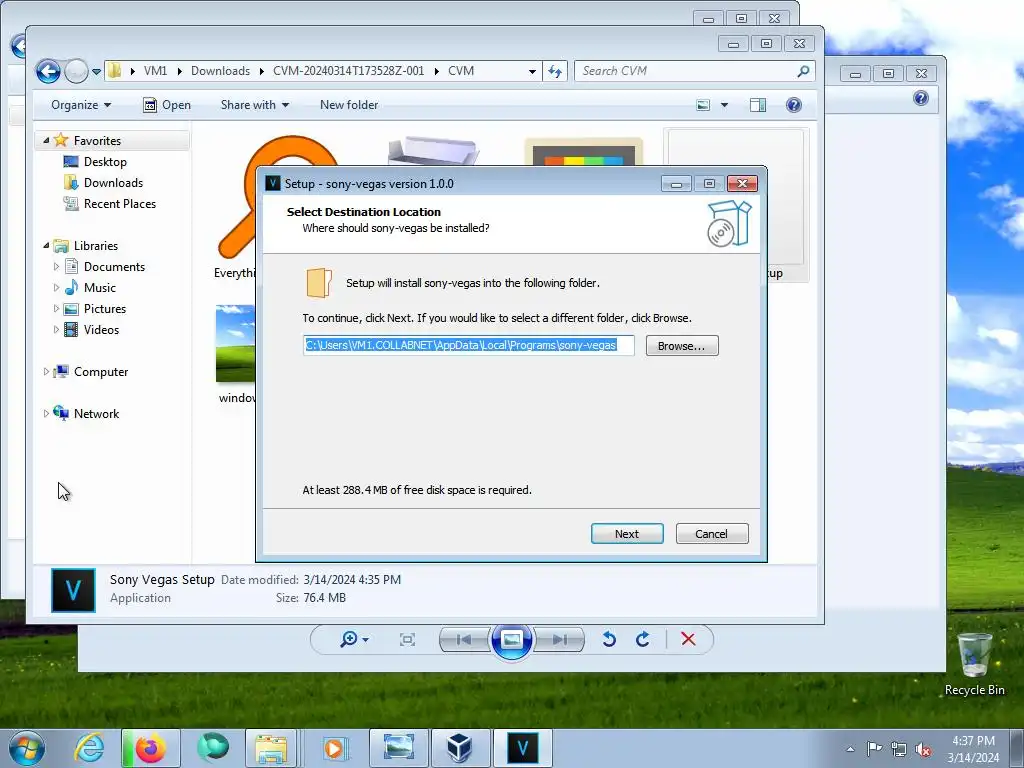Select Downloads in Favorites
1024x768 pixels.
tap(112, 182)
